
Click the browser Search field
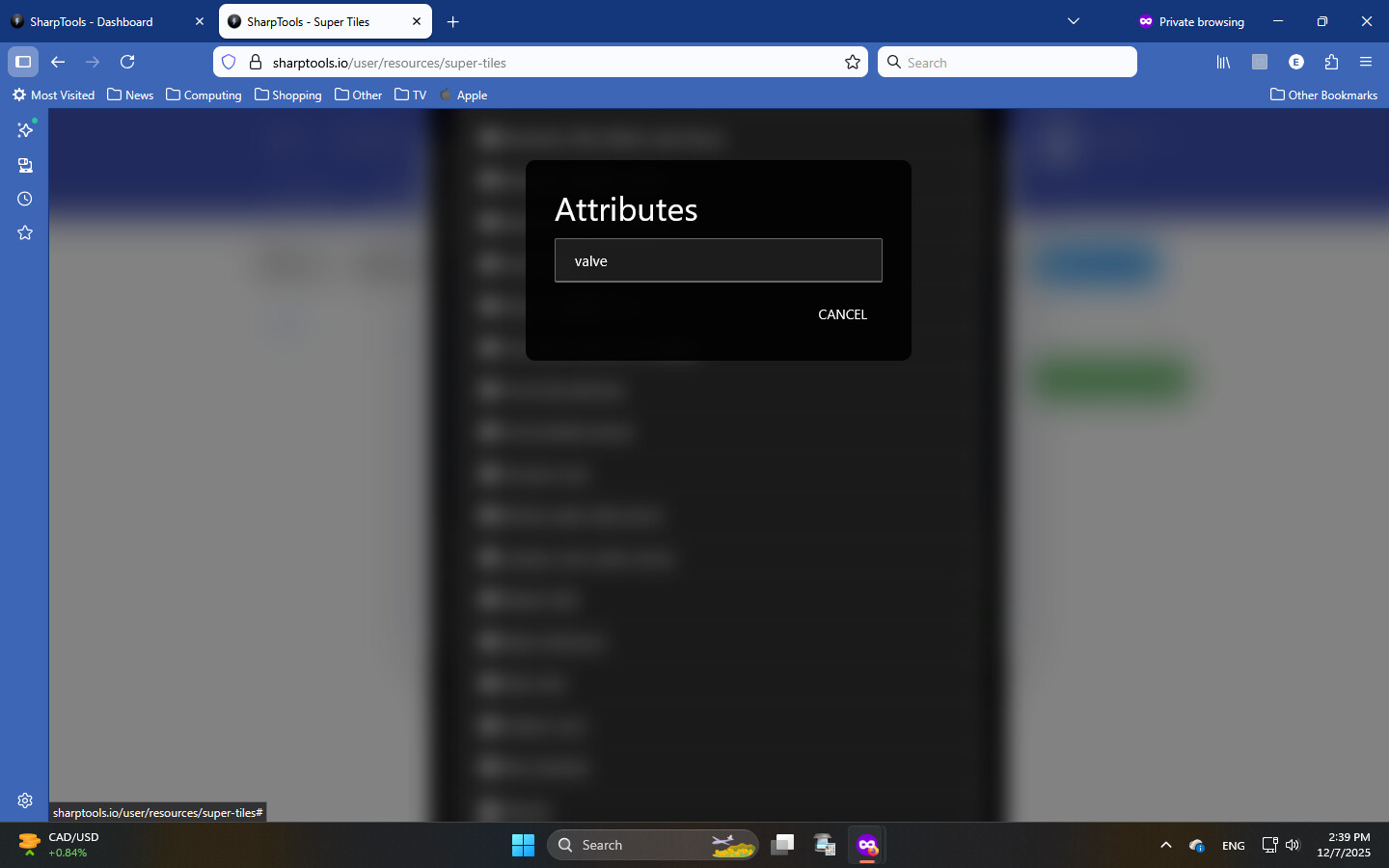pos(1007,62)
